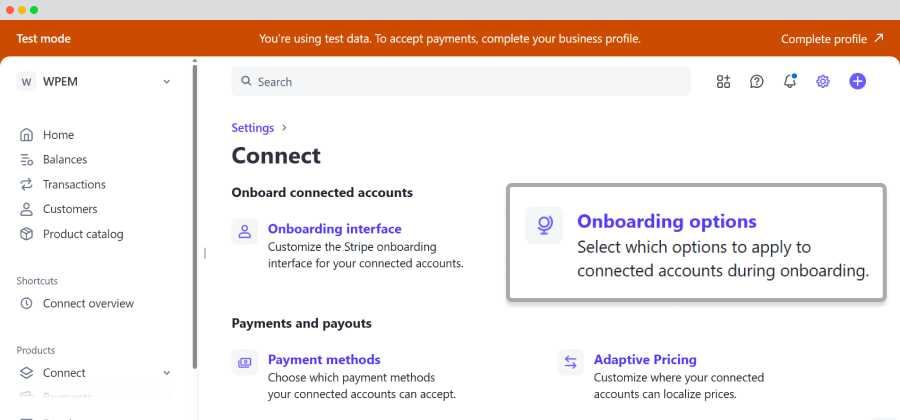Screen dimensions: 900x420
Task: Click the Adaptive Pricing arrows icon
Action: pos(571,362)
